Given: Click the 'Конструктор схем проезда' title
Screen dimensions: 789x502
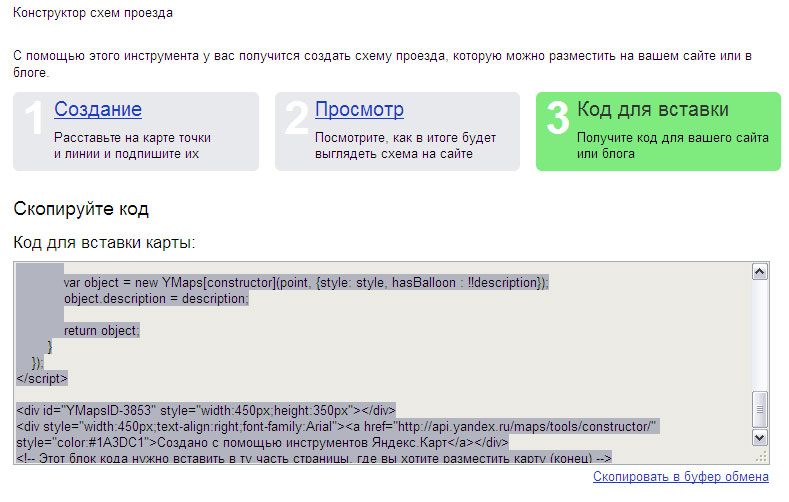Looking at the screenshot, I should point(93,13).
